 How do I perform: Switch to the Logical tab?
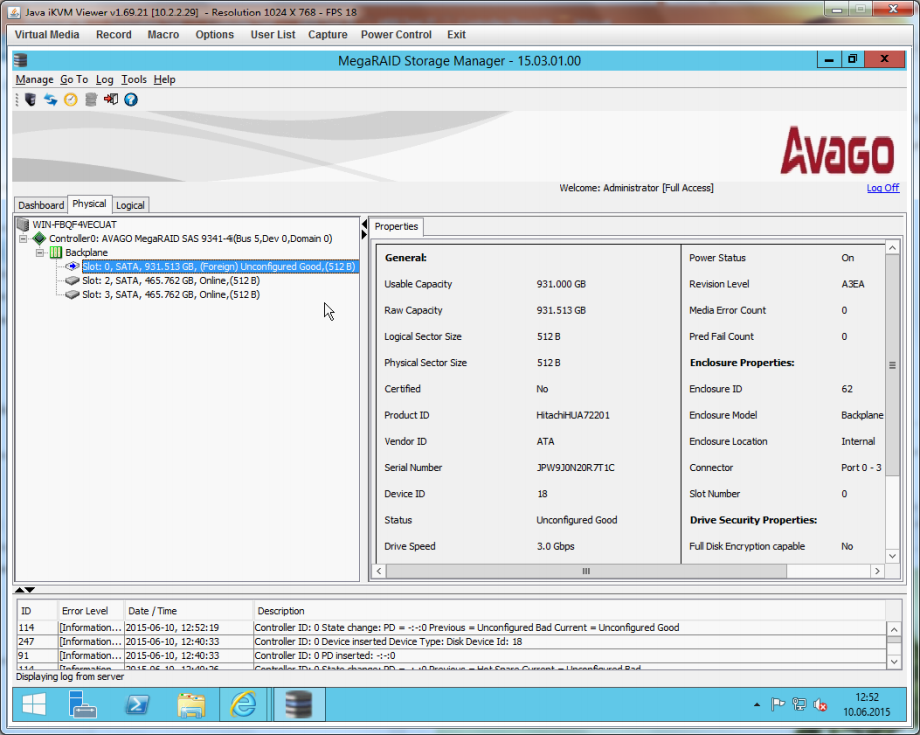tap(130, 205)
